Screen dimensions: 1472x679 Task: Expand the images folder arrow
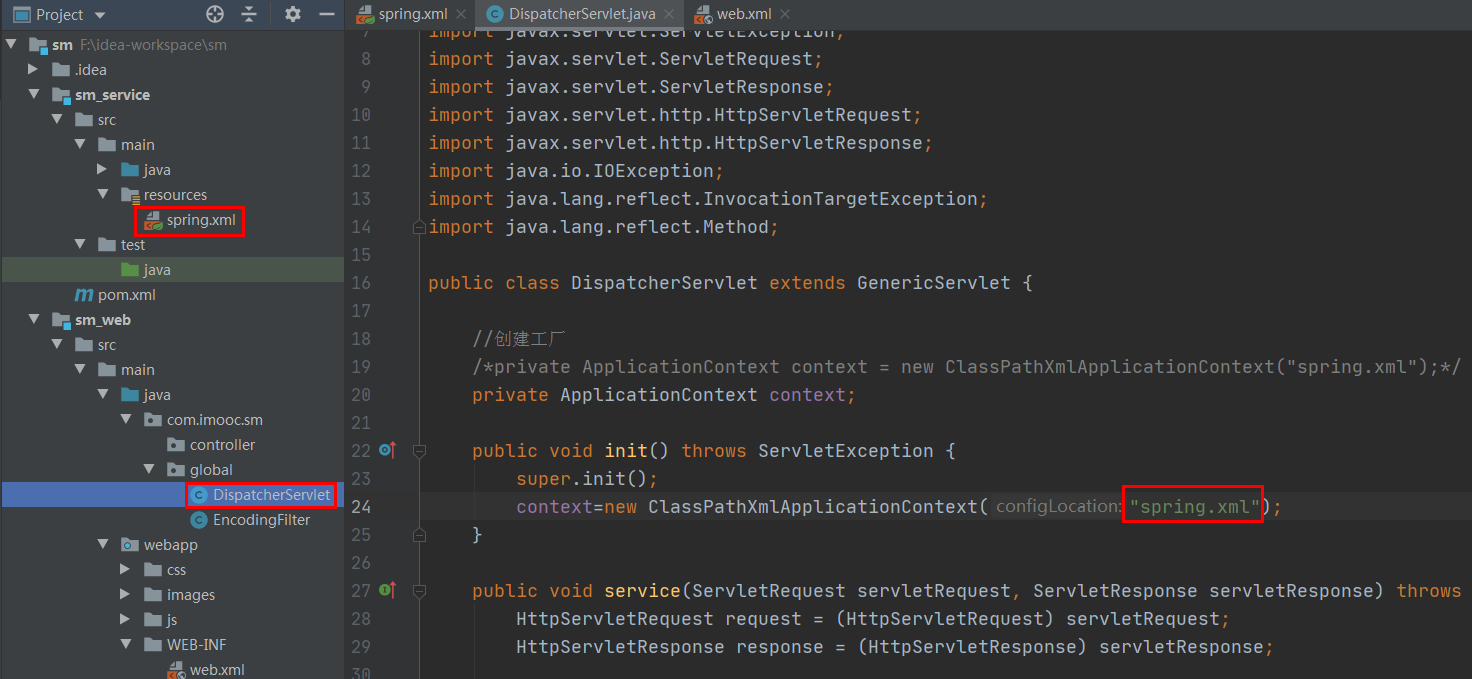pyautogui.click(x=125, y=595)
